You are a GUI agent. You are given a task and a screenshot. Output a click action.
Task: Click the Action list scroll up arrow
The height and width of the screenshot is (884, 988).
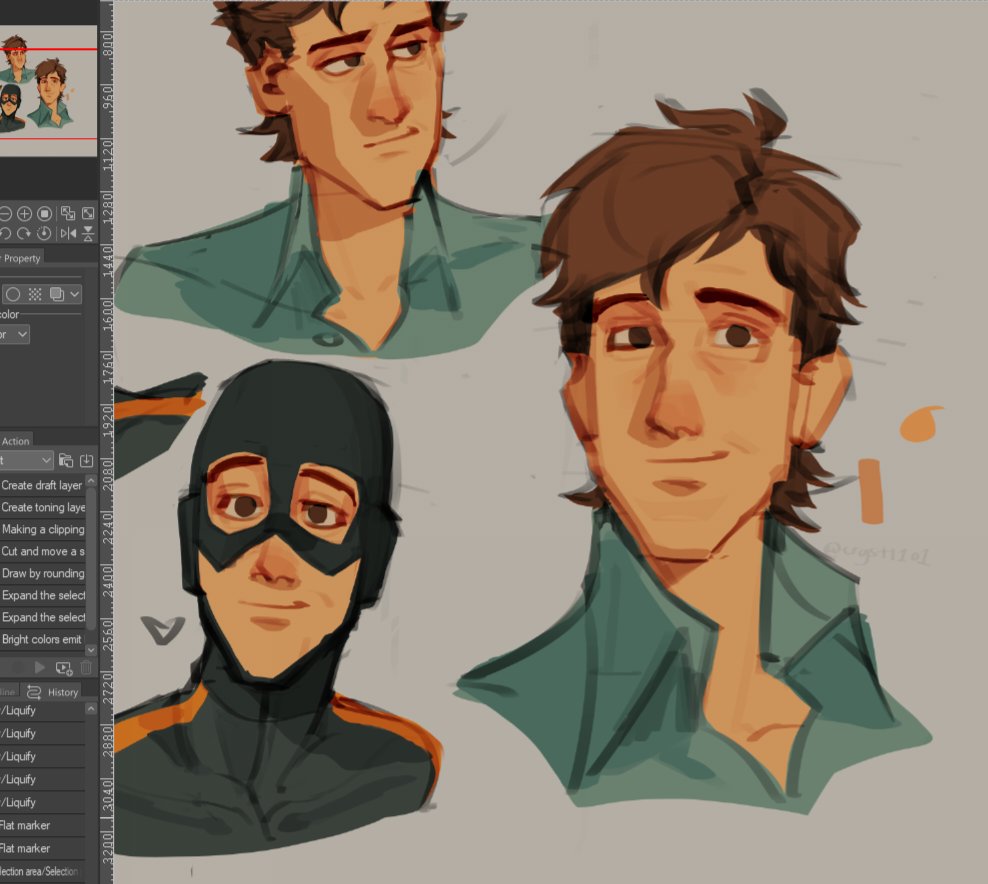91,481
